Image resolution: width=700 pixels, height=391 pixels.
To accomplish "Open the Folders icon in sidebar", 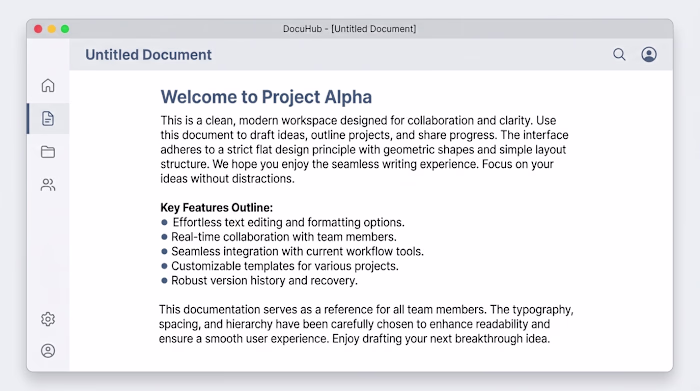I will 48,152.
